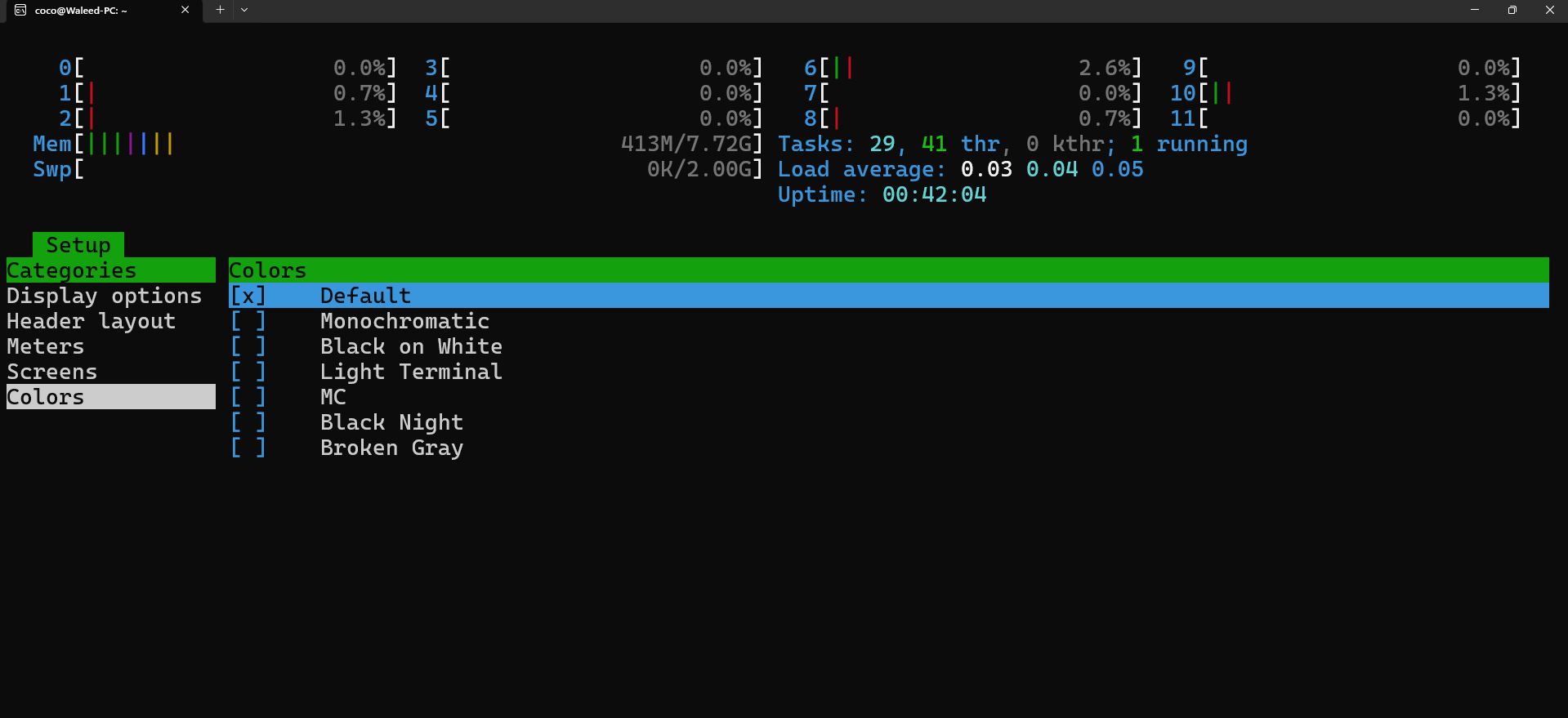Enable the Broken Gray scheme checkbox
Image resolution: width=1568 pixels, height=718 pixels.
point(248,448)
